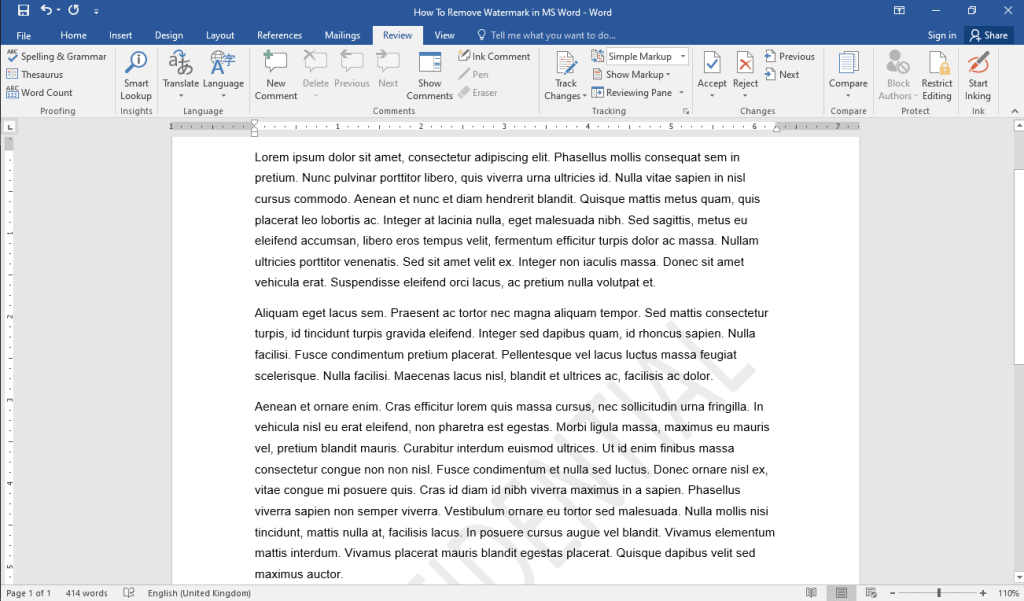Open Tracking options dialog launcher
Screen dimensions: 1024x601
click(x=686, y=111)
